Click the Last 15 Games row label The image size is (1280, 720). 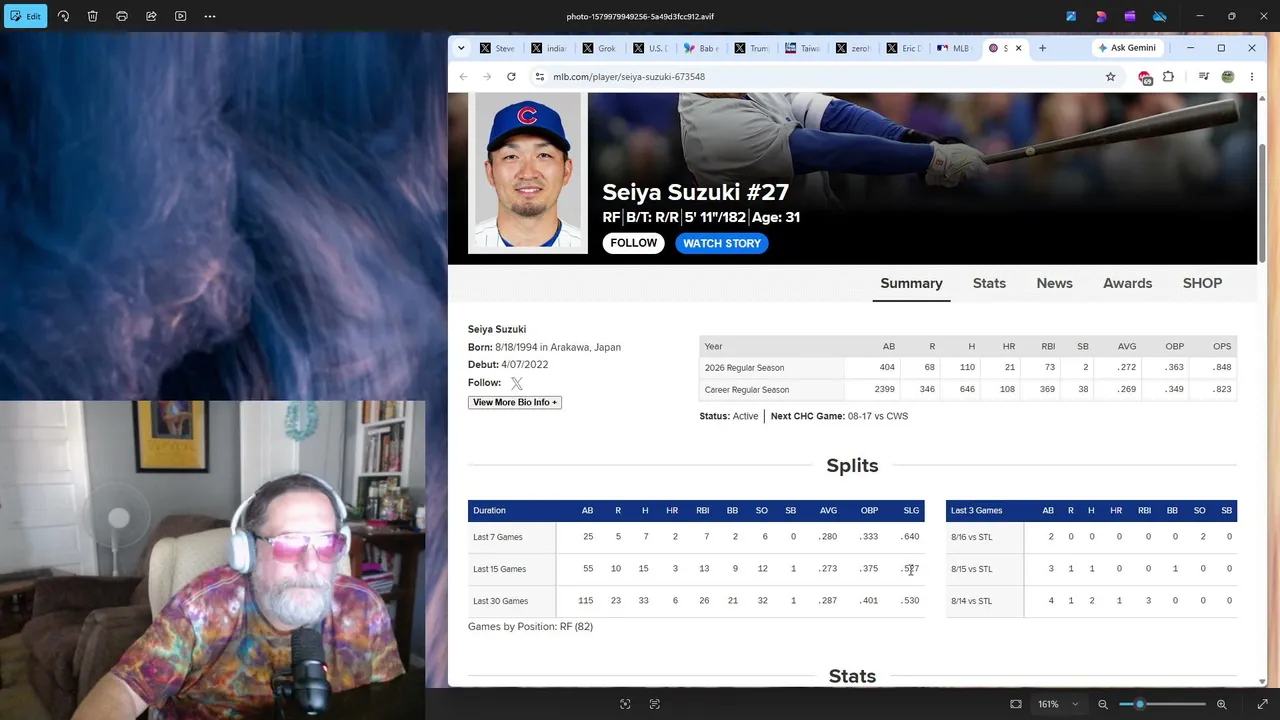[x=499, y=569]
